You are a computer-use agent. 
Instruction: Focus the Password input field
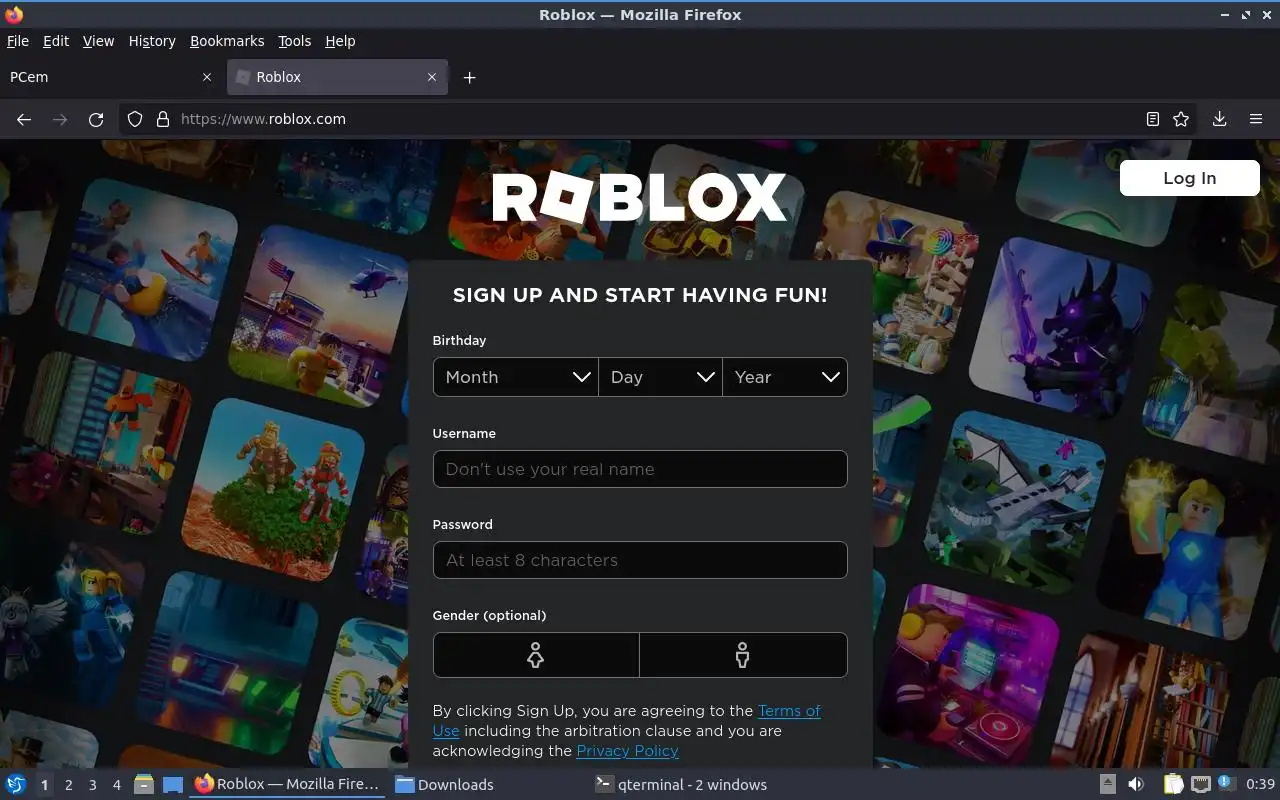click(640, 560)
